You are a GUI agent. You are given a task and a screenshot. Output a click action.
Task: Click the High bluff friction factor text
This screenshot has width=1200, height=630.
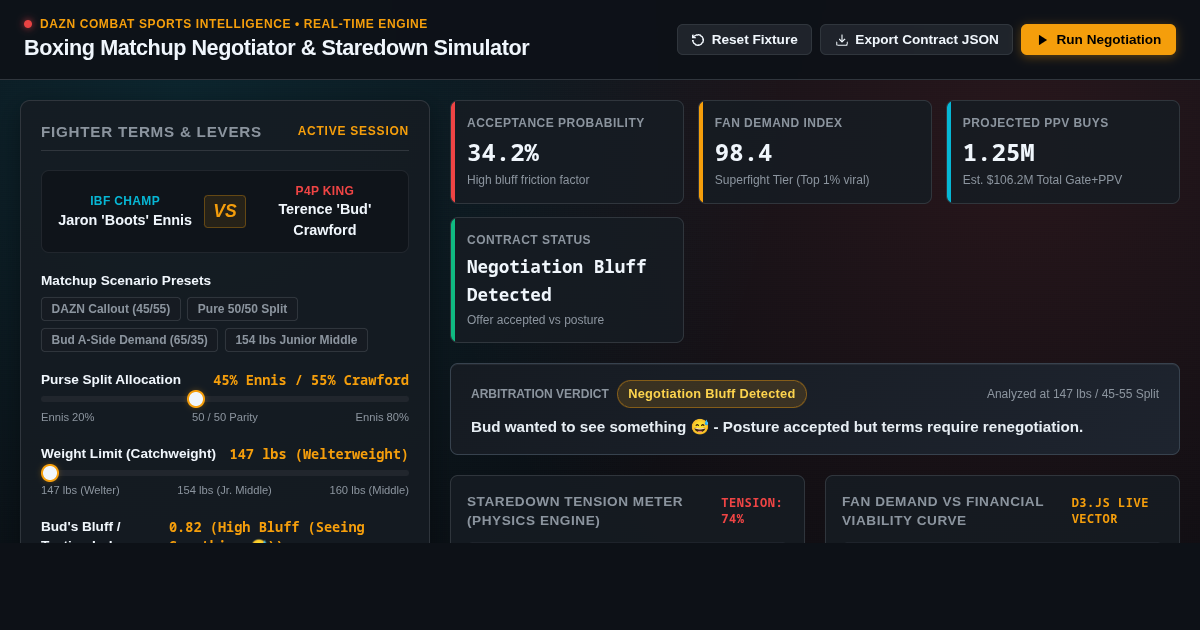(x=528, y=180)
